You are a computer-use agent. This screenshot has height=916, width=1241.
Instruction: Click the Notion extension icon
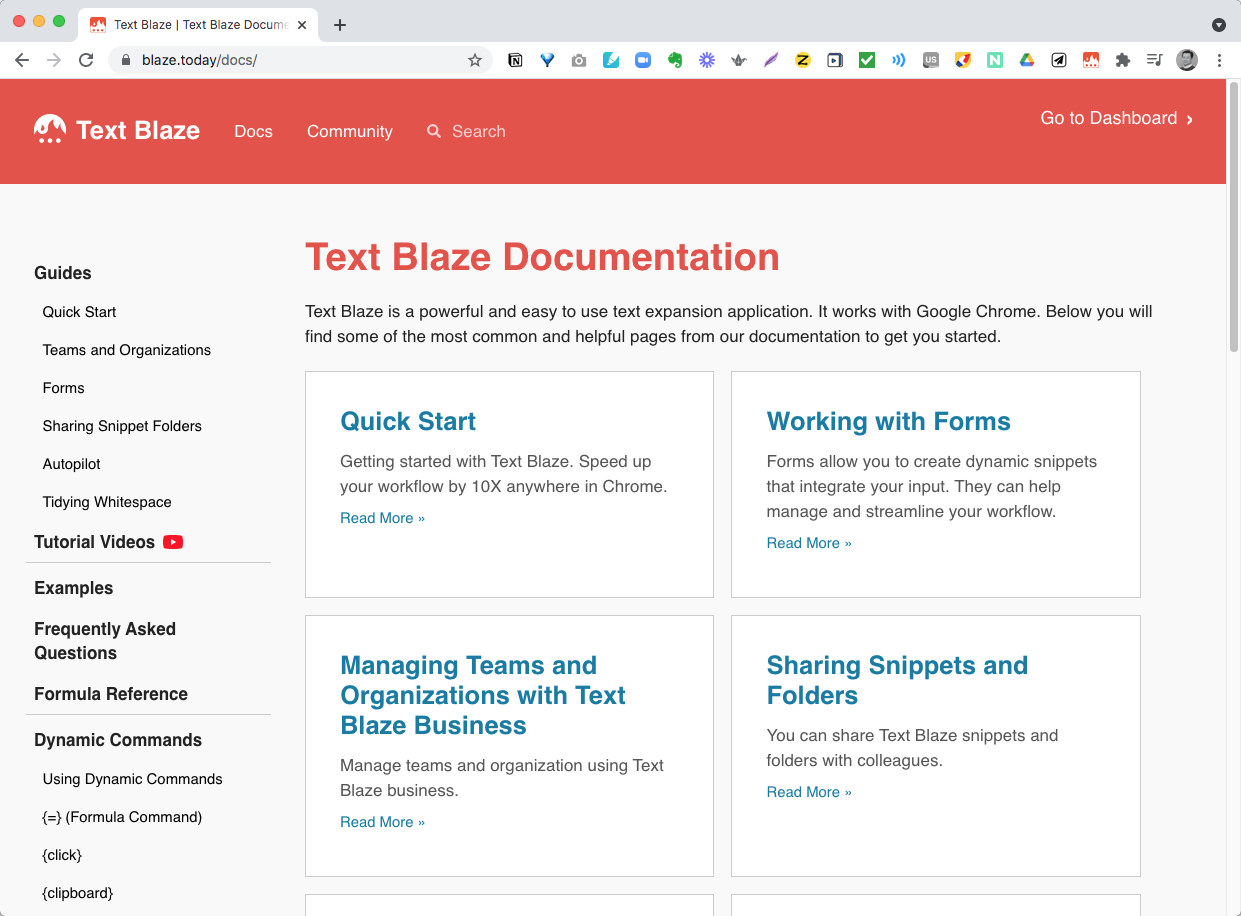coord(515,60)
